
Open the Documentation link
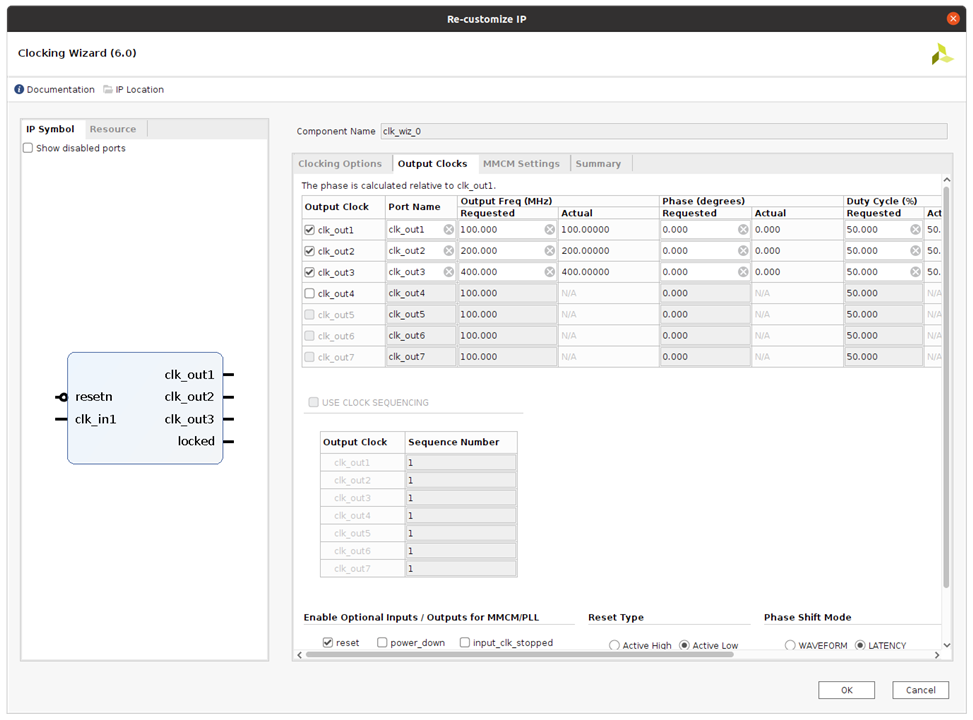click(61, 89)
